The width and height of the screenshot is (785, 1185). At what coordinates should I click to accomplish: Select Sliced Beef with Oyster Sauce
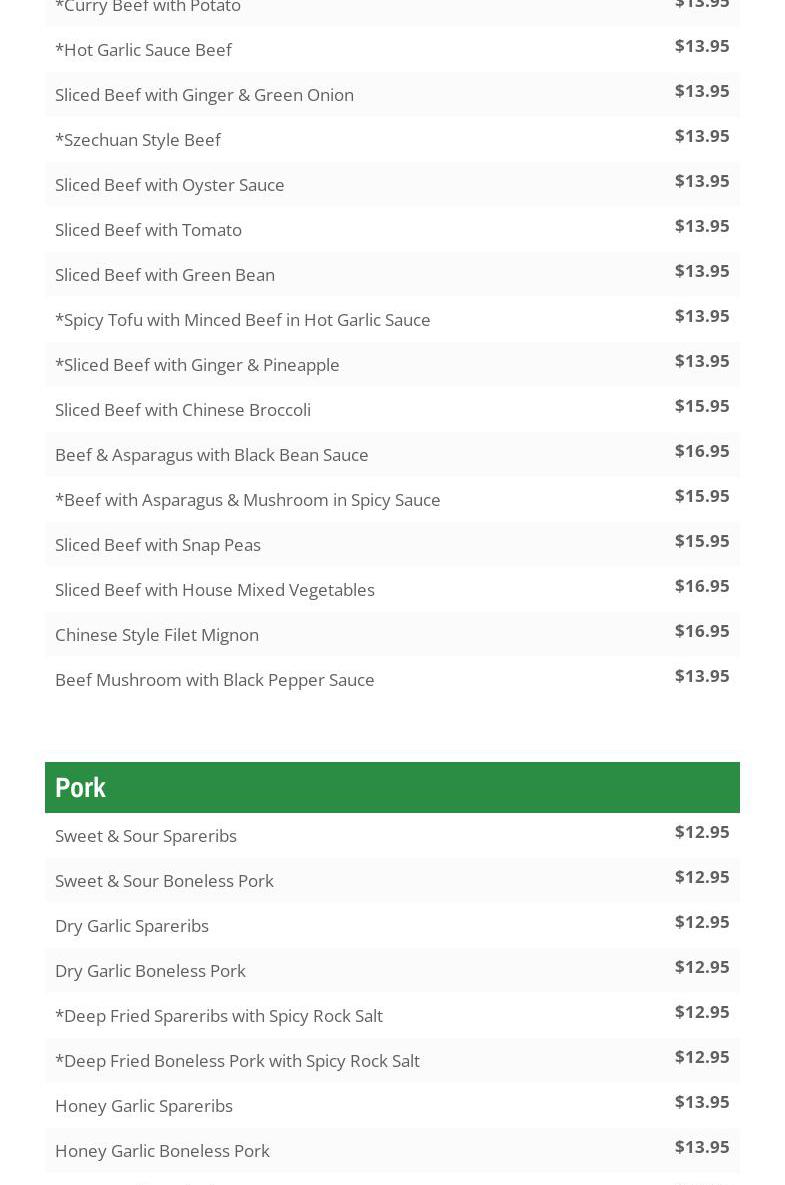[x=170, y=185]
